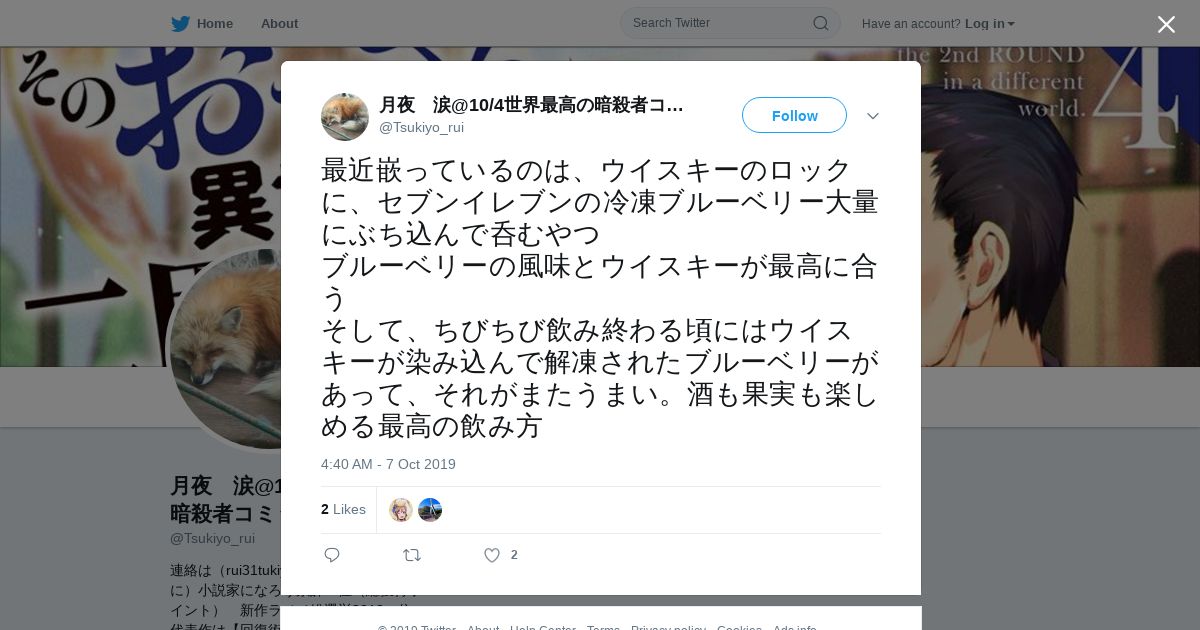Follow @Tsukiyo_rui
Viewport: 1200px width, 630px height.
coord(794,115)
